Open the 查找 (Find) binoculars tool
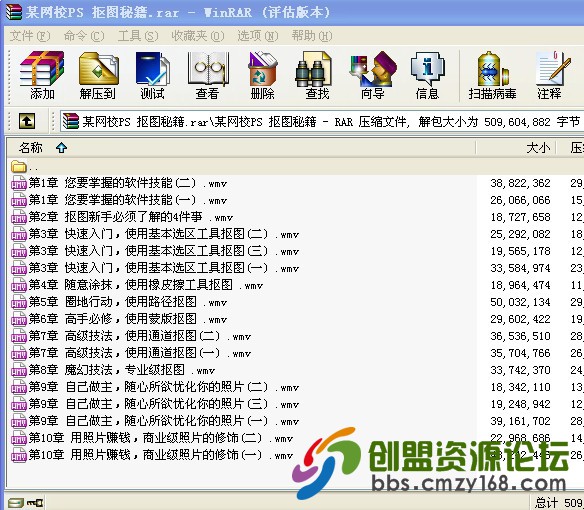Image resolution: width=584 pixels, height=510 pixels. click(317, 76)
